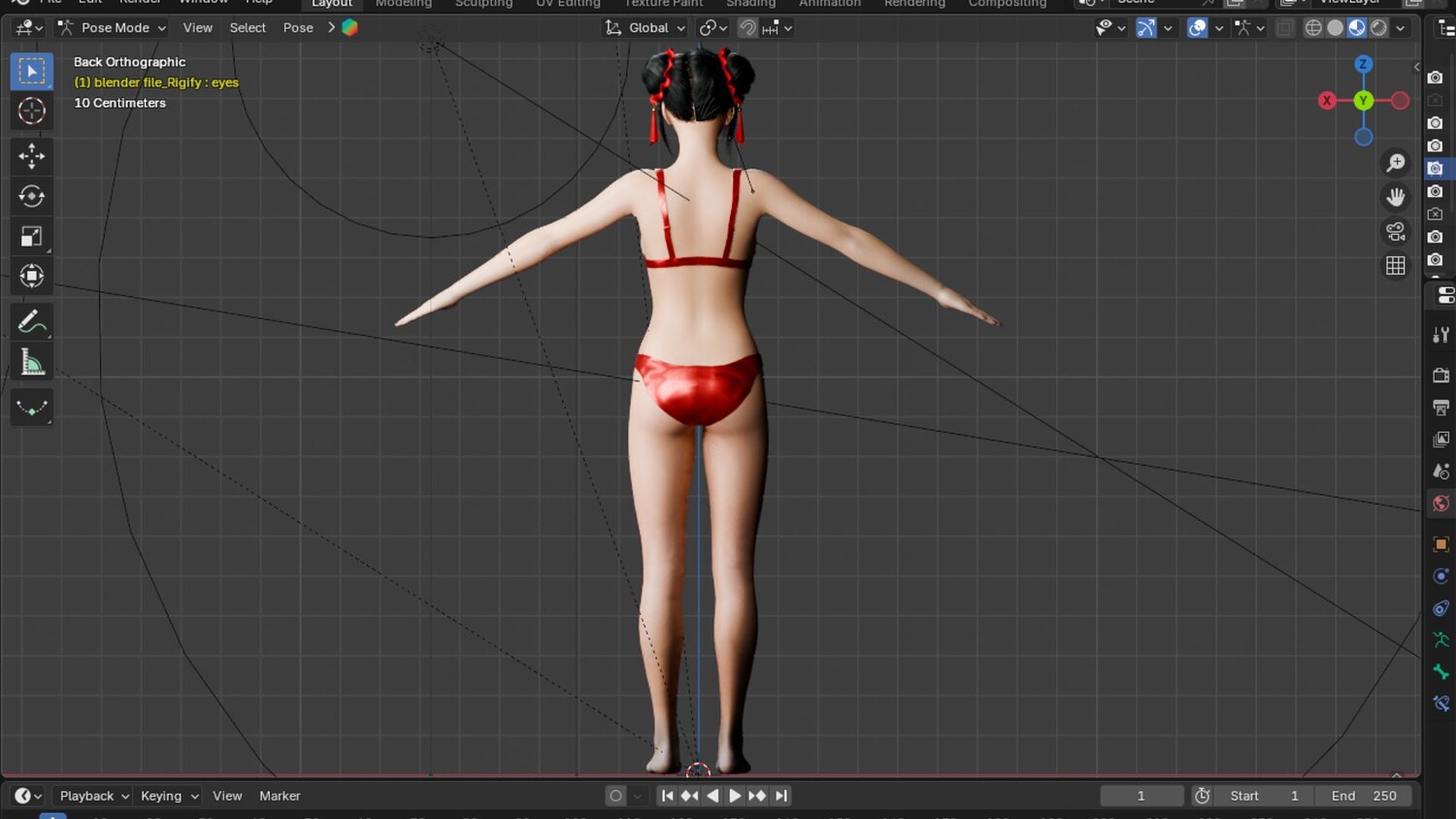1456x819 pixels.
Task: Open the viewport shading options dropdown
Action: [x=1401, y=28]
